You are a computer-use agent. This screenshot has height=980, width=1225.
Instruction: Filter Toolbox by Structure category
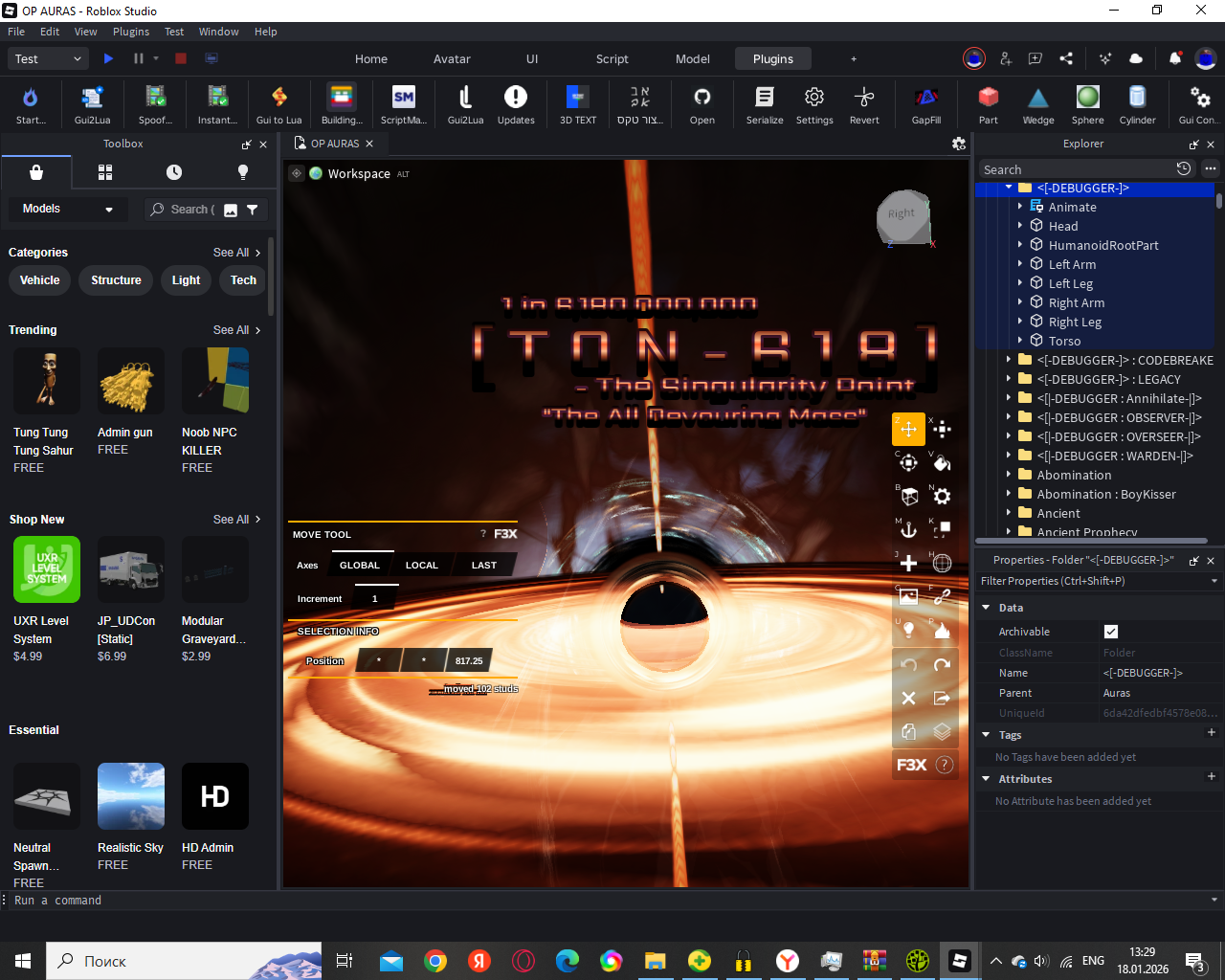coord(116,280)
